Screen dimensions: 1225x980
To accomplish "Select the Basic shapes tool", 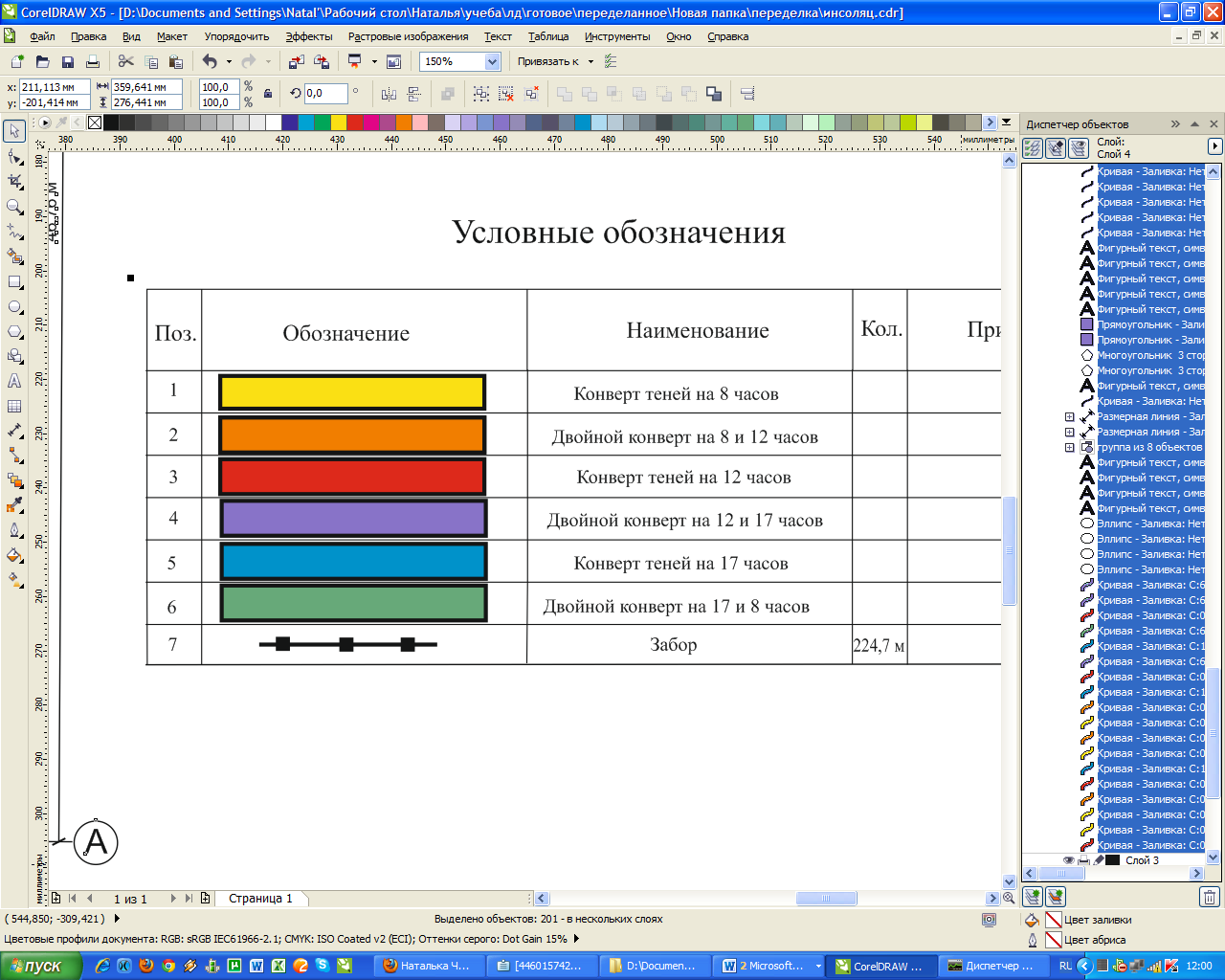I will point(14,356).
